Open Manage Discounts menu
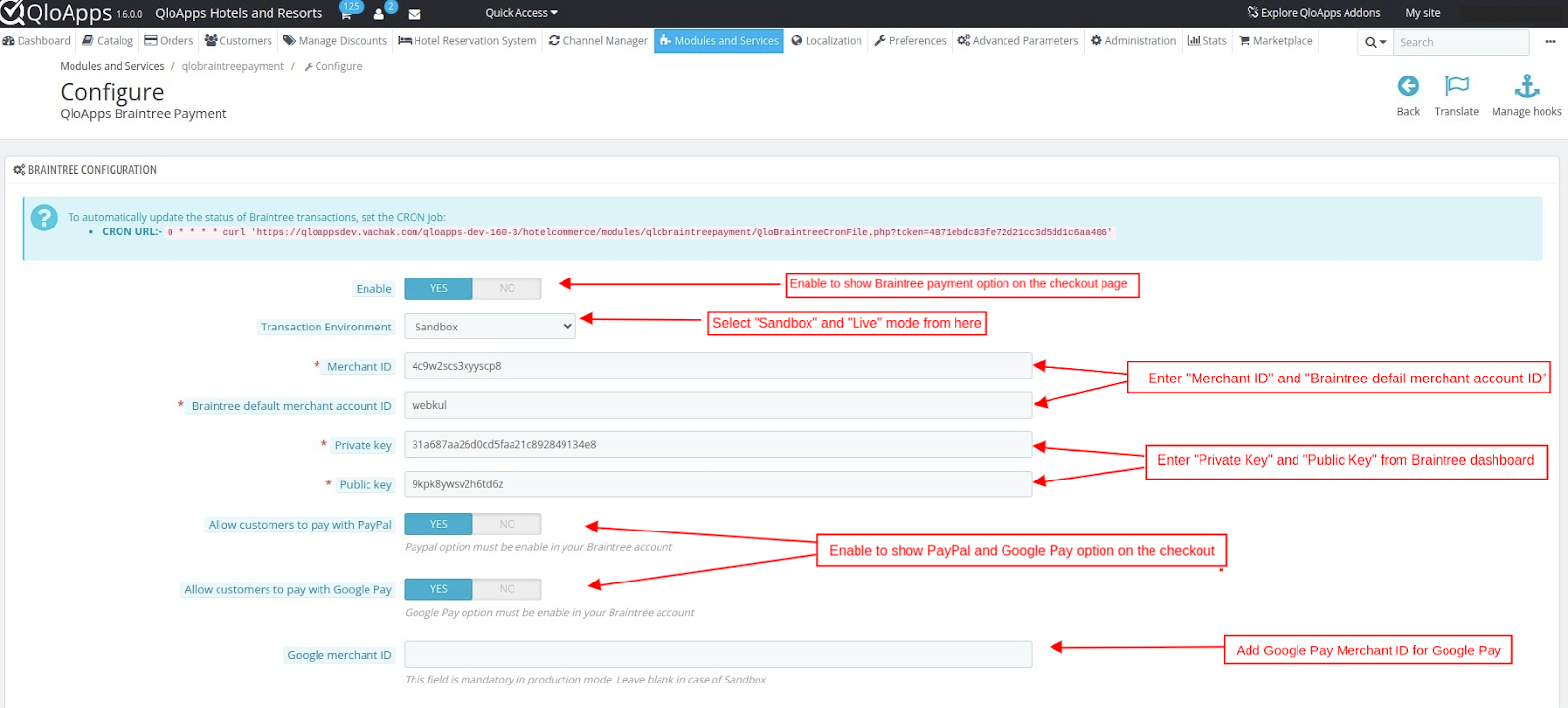1568x708 pixels. point(335,41)
